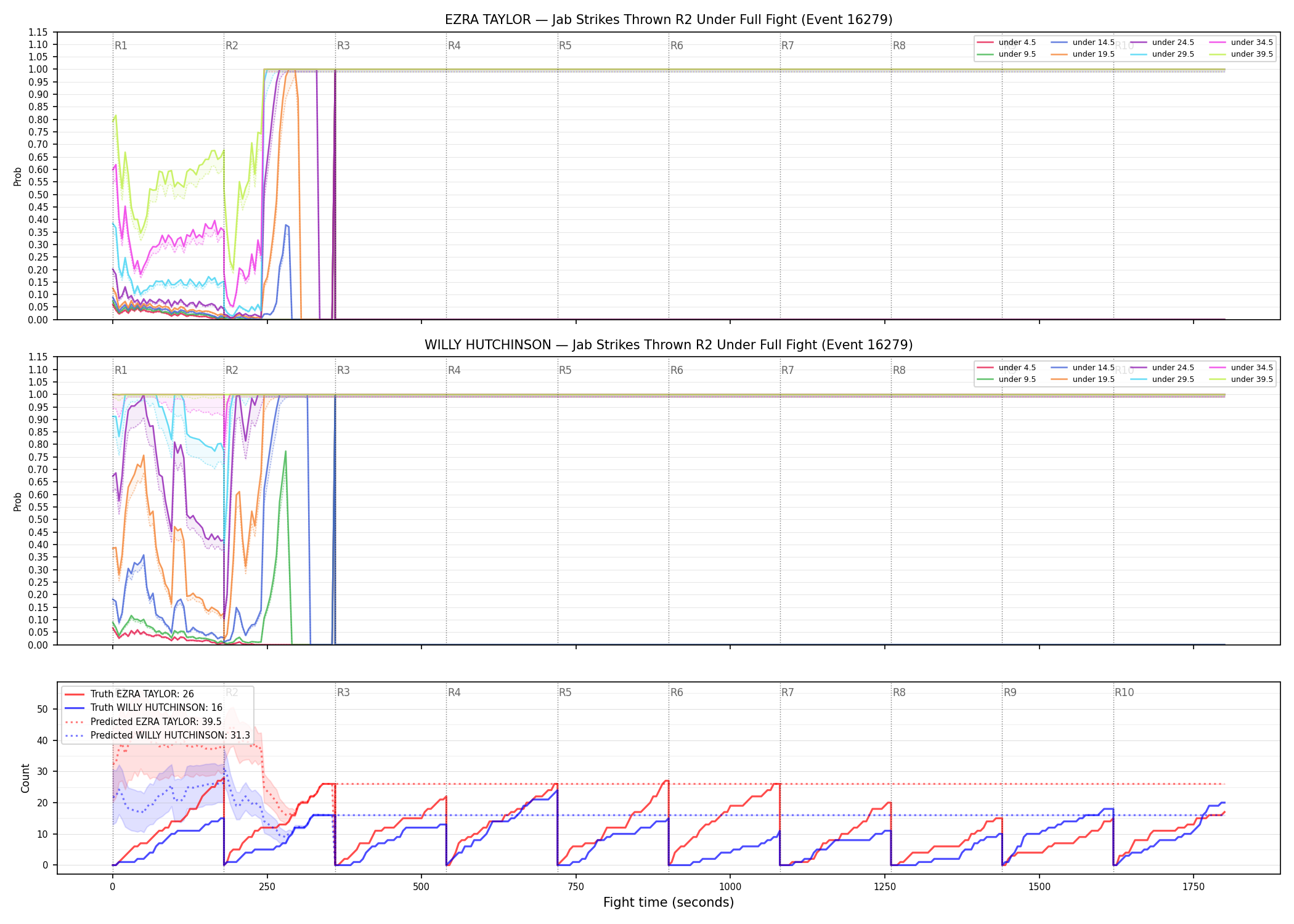Click the 'Count' y-axis label
Image resolution: width=1294 pixels, height=924 pixels.
(25, 778)
